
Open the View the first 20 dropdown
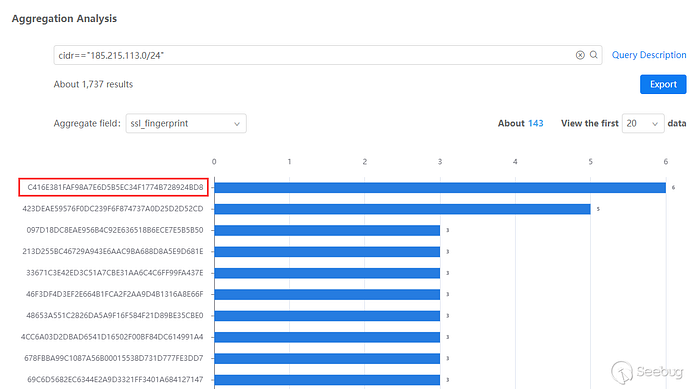click(x=642, y=123)
